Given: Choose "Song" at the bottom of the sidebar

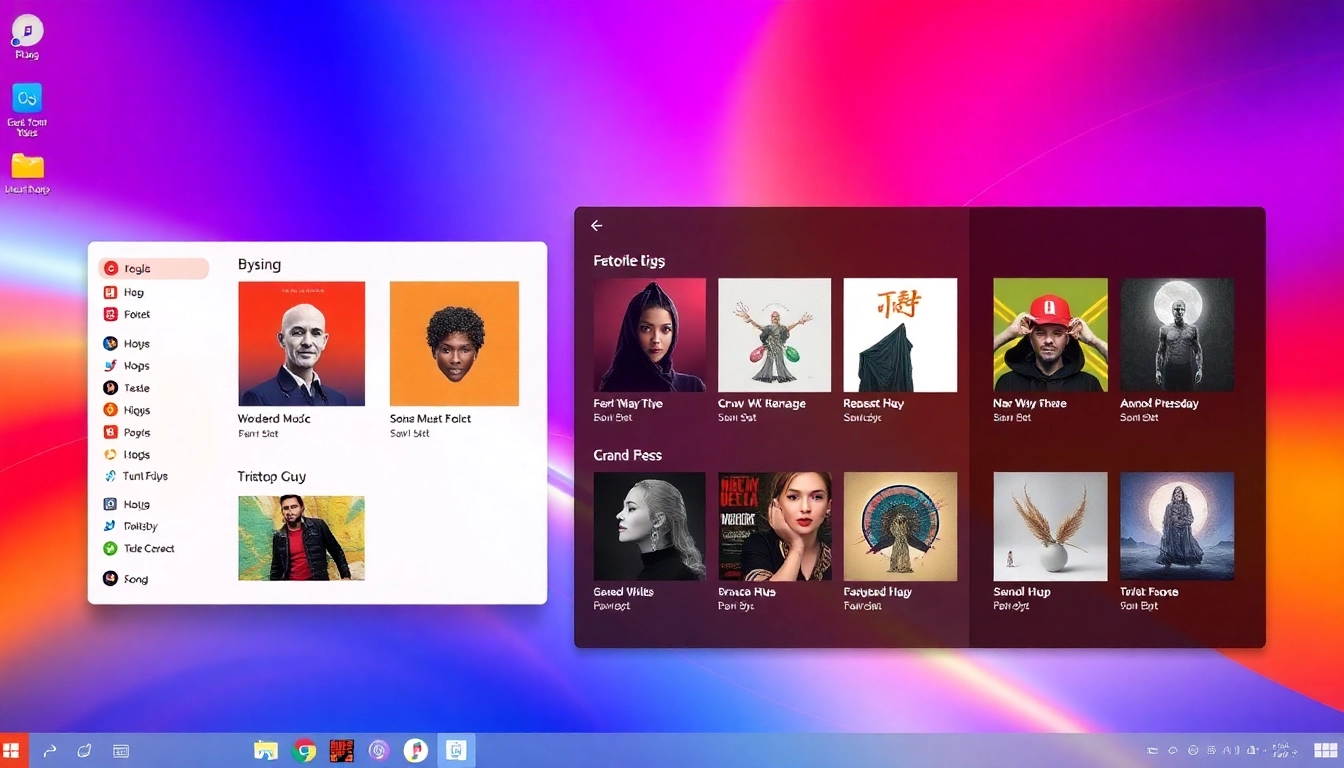Looking at the screenshot, I should pos(135,578).
